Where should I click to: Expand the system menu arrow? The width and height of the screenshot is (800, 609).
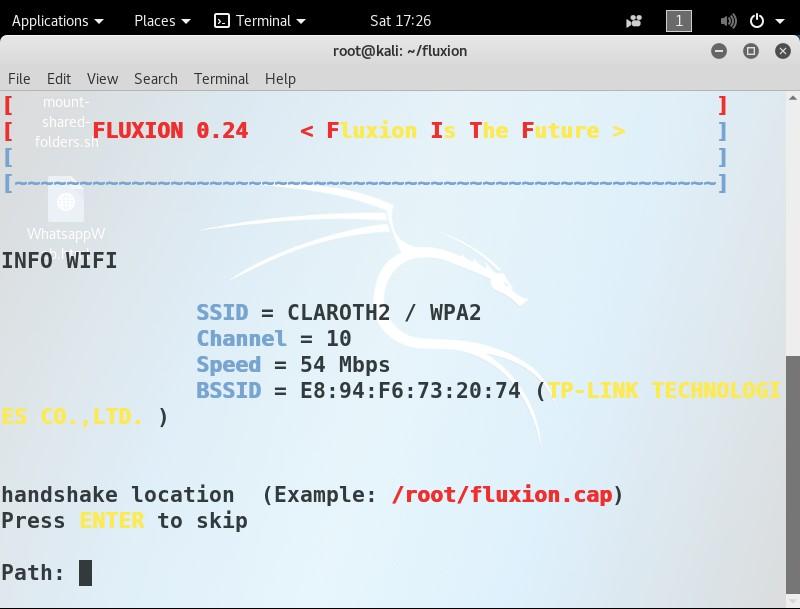(x=780, y=21)
